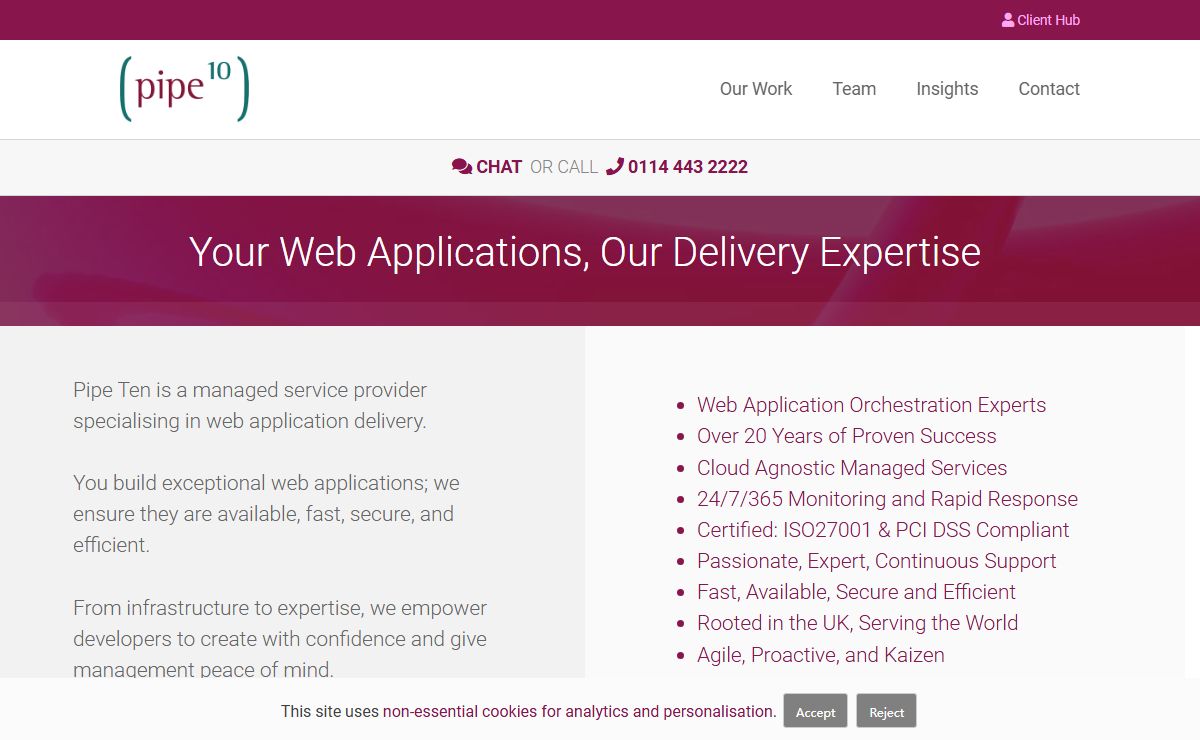Open the Our Work menu item
This screenshot has width=1200, height=740.
(x=756, y=89)
